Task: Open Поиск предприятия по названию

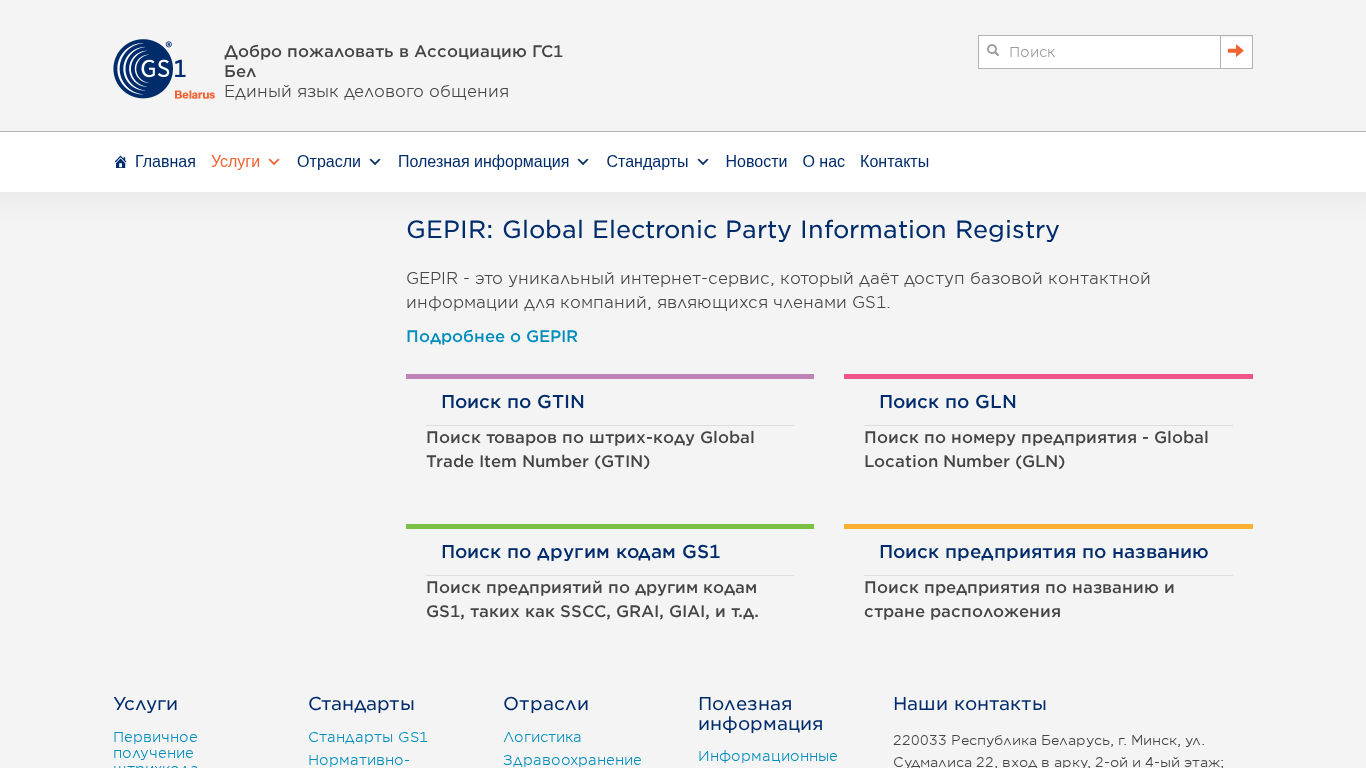Action: click(x=1043, y=552)
